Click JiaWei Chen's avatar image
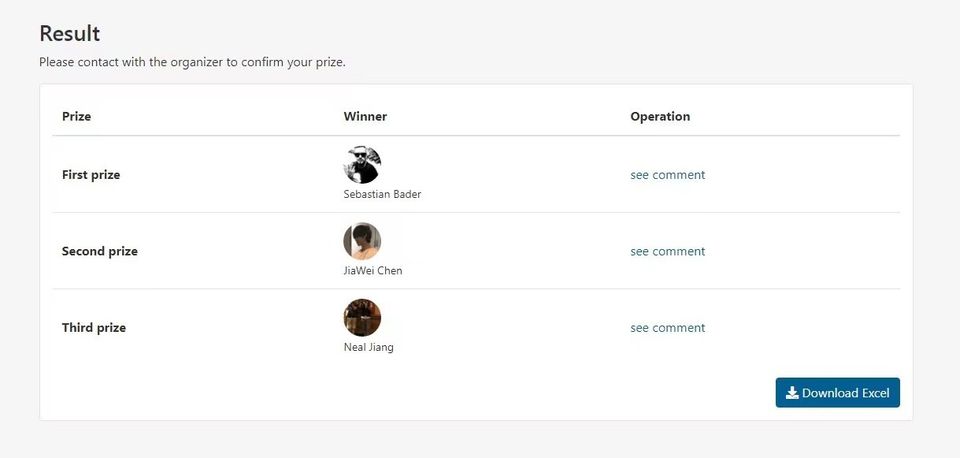The image size is (960, 458). [x=362, y=241]
